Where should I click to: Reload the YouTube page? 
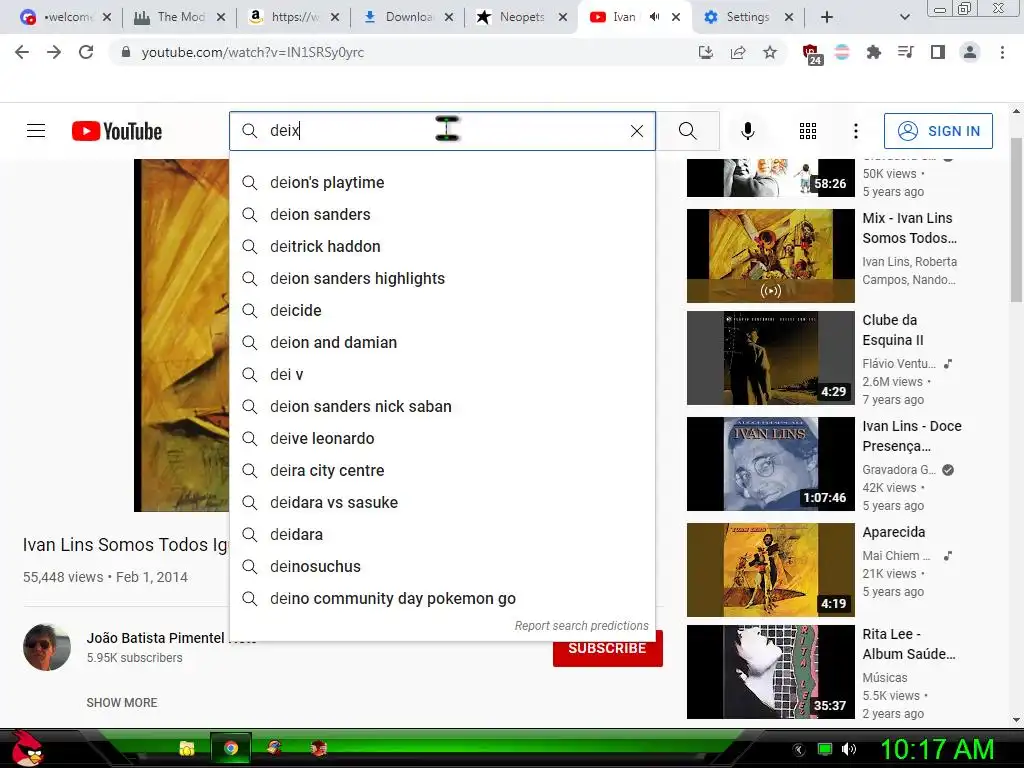(x=86, y=52)
